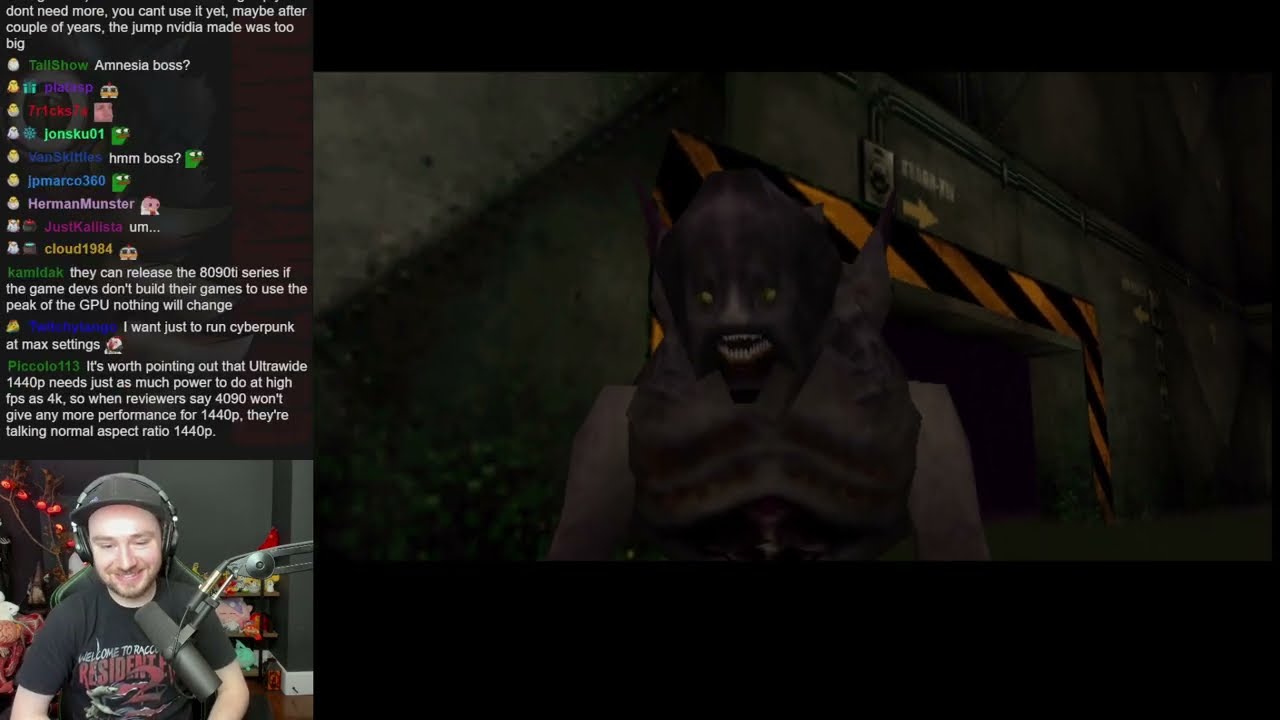This screenshot has height=720, width=1280.
Task: Click the badge icon before HermanMunster
Action: click(x=13, y=204)
